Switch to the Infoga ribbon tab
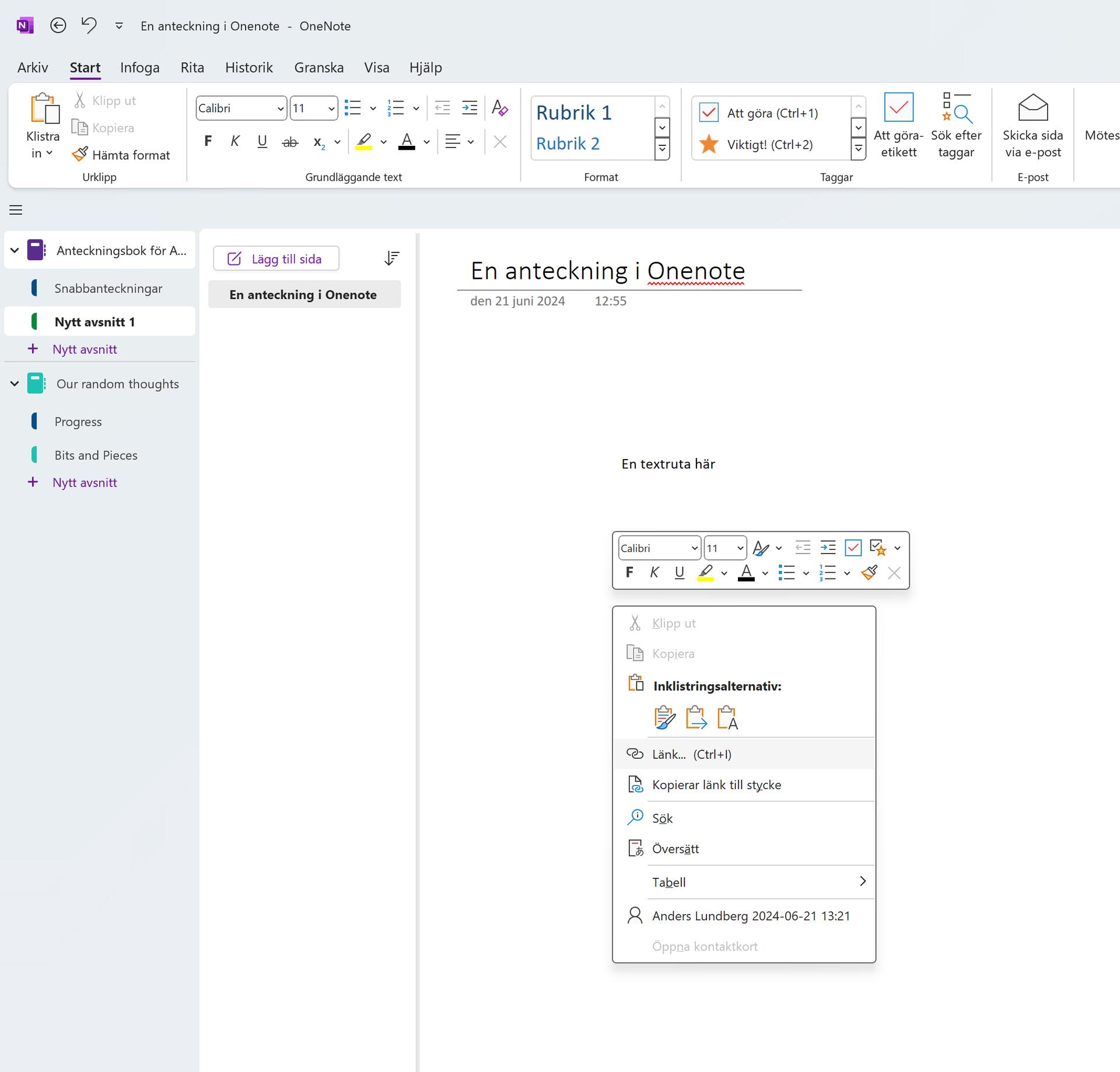Viewport: 1120px width, 1072px height. (140, 67)
